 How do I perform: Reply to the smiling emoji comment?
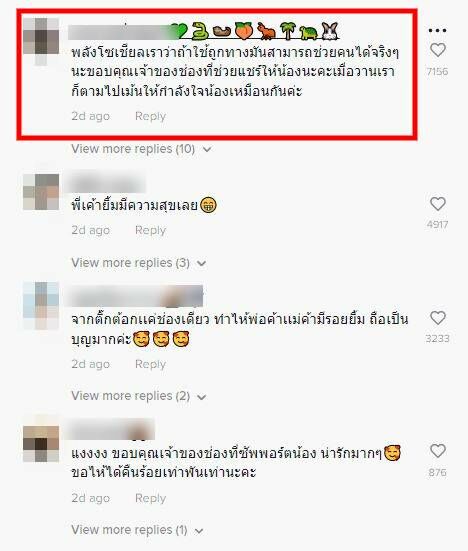click(x=150, y=230)
